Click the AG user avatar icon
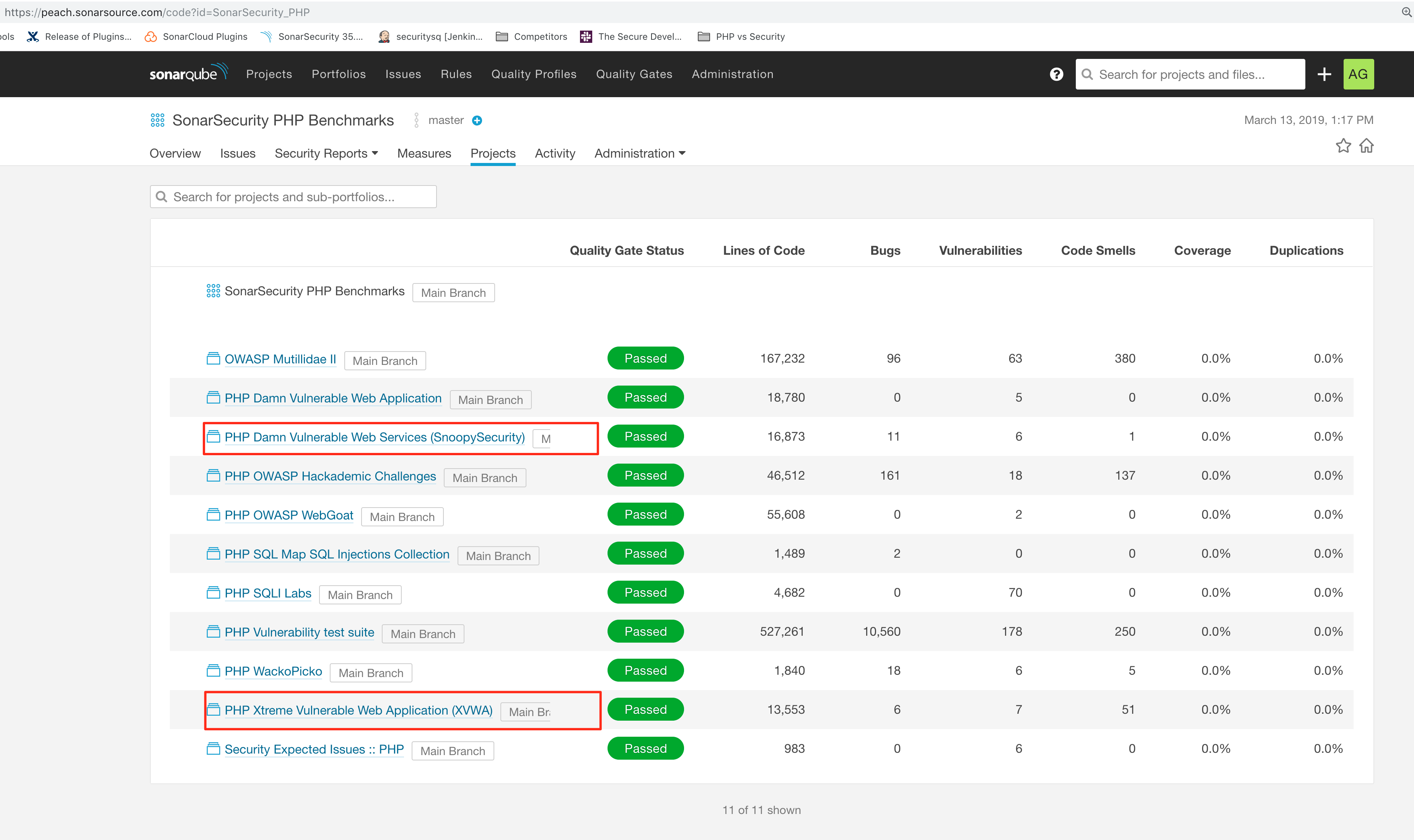The height and width of the screenshot is (840, 1414). 1358,73
